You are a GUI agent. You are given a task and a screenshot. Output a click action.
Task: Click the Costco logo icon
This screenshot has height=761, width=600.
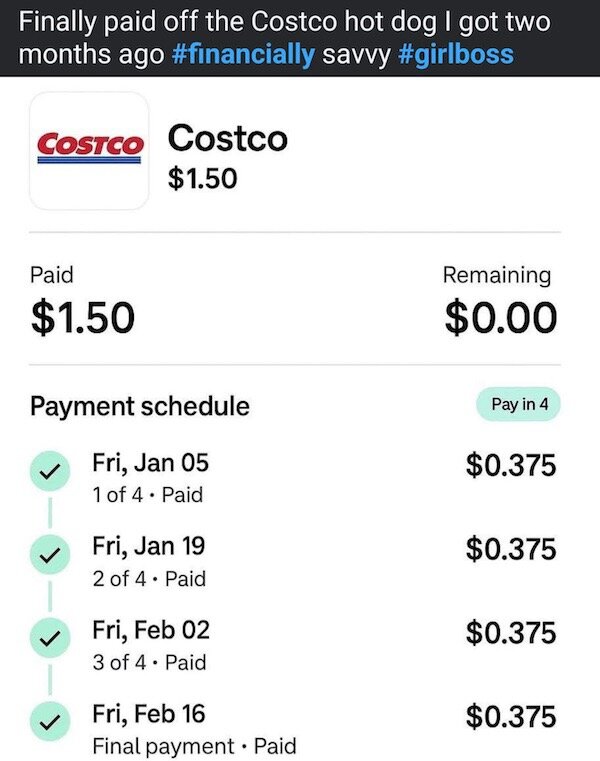tap(89, 151)
